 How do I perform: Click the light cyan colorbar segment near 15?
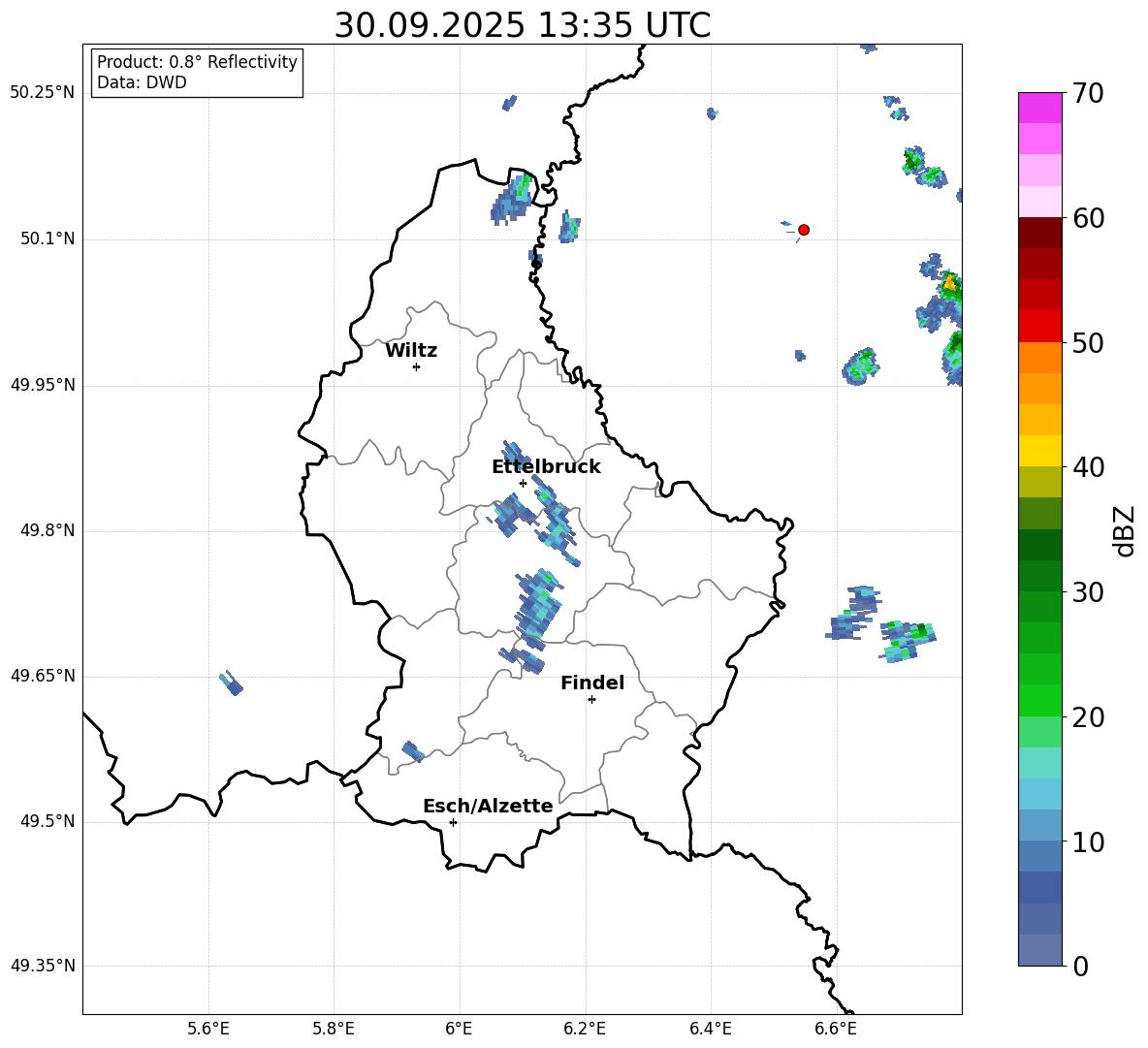[1040, 763]
